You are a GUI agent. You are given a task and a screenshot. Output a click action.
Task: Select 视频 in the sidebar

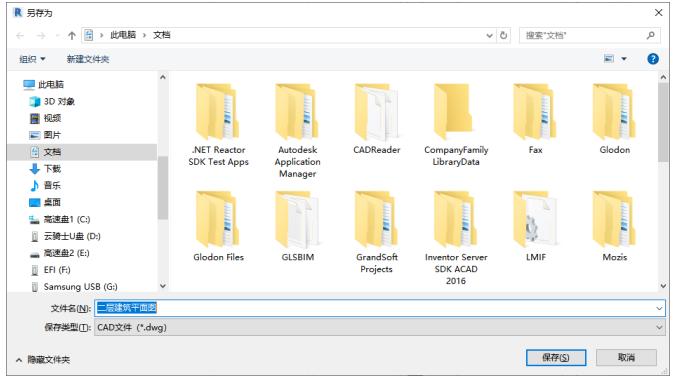coord(45,118)
